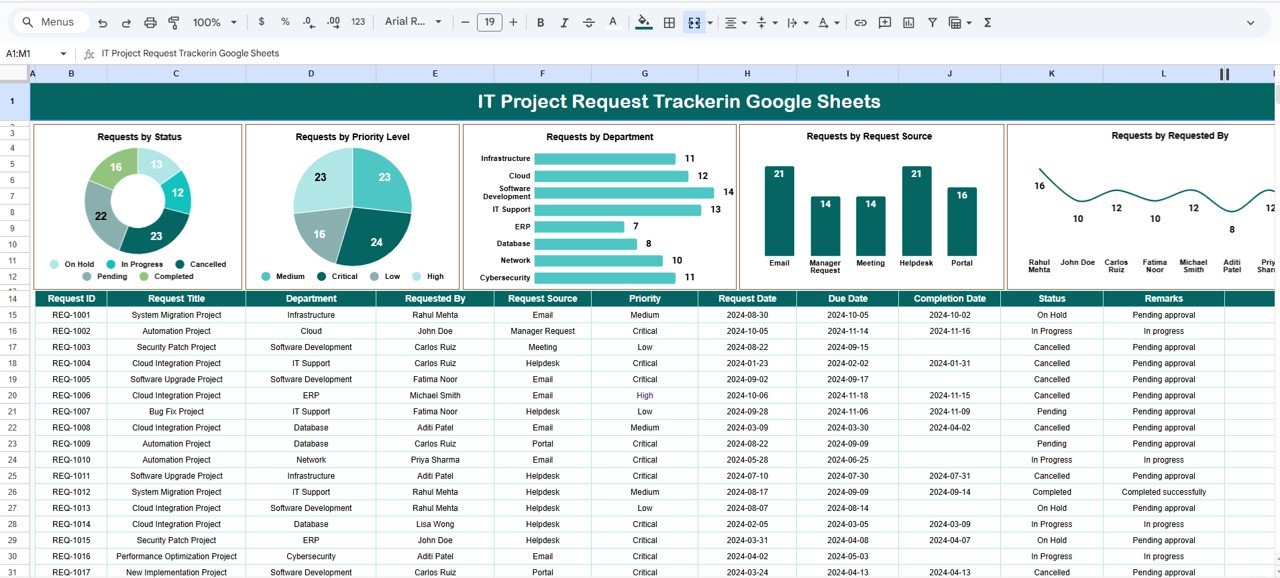1280x578 pixels.
Task: Insert a comment
Action: point(884,21)
